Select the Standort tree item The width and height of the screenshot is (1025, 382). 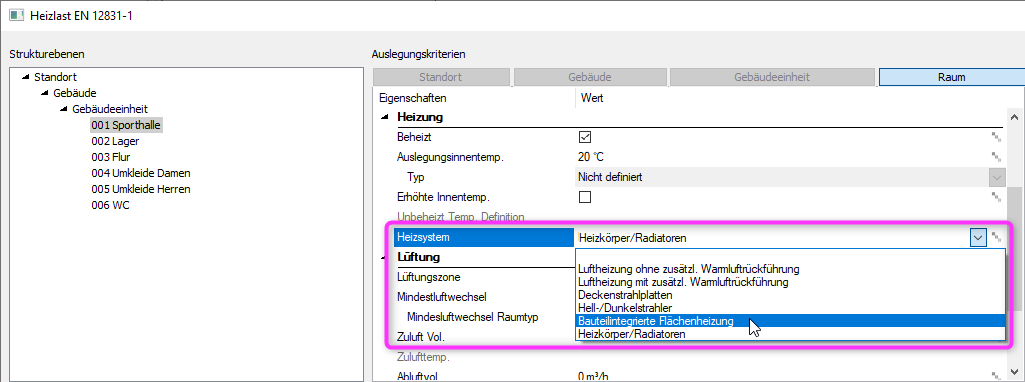[56, 77]
